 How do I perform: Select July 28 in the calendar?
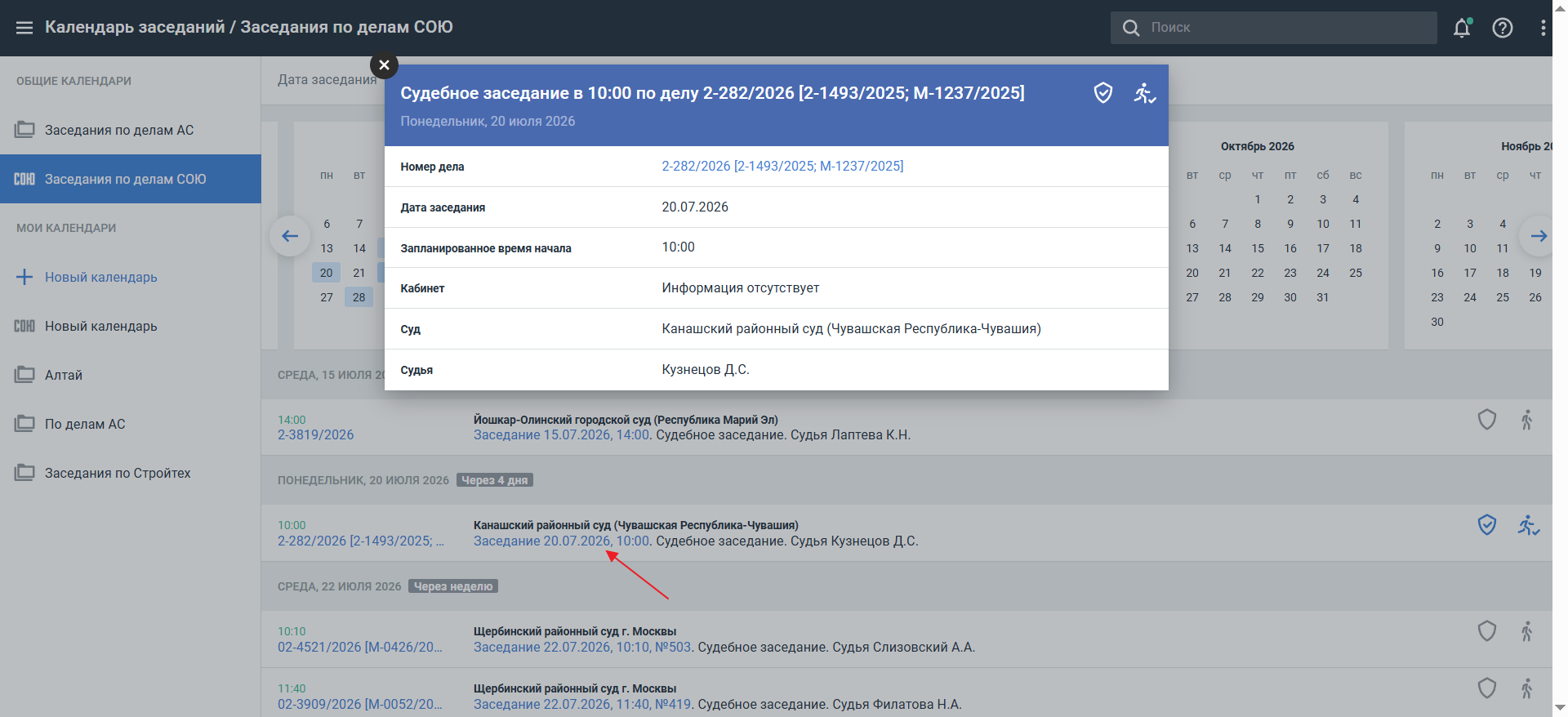359,297
